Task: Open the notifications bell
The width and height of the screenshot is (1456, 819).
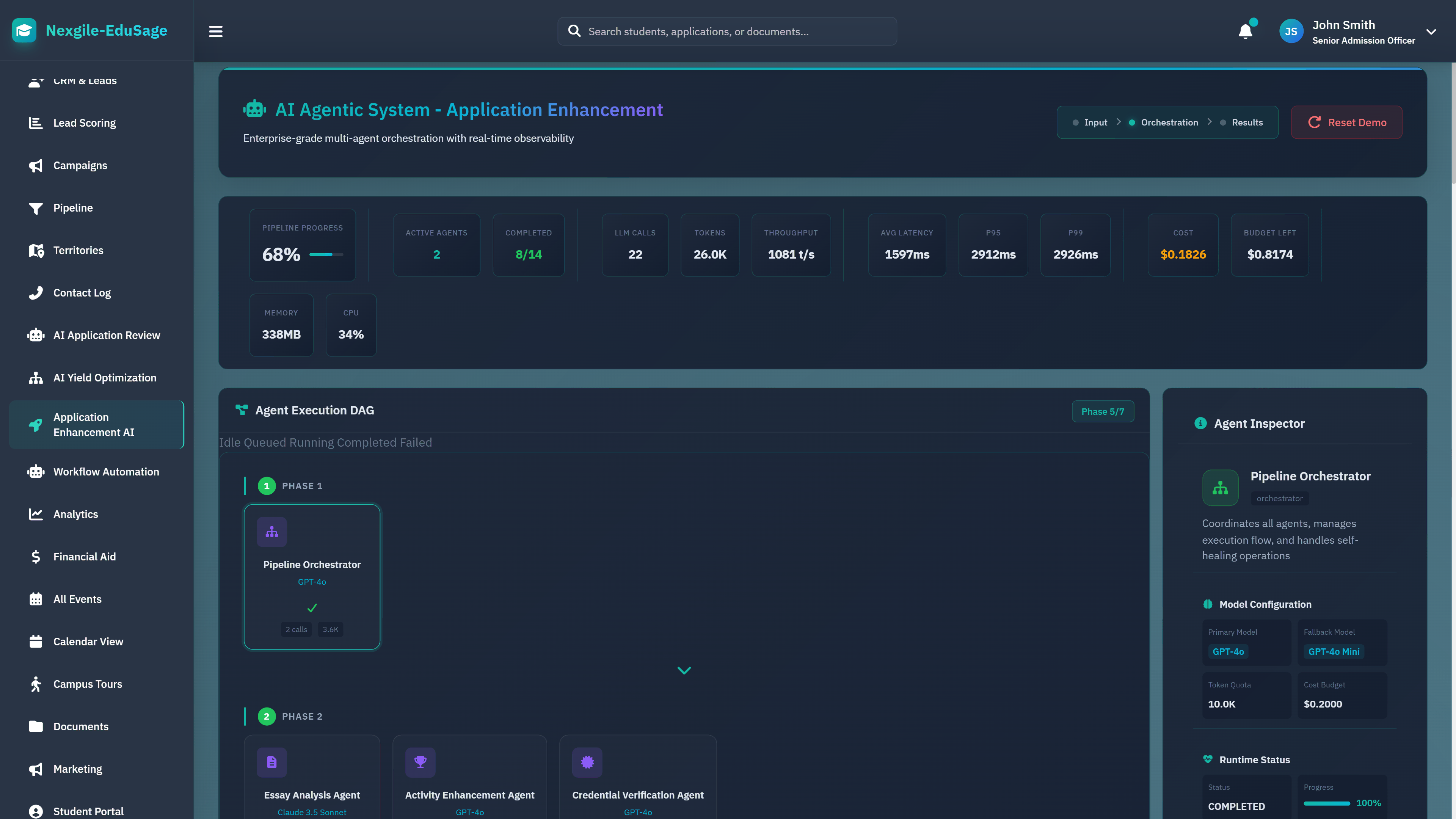Action: click(1245, 31)
